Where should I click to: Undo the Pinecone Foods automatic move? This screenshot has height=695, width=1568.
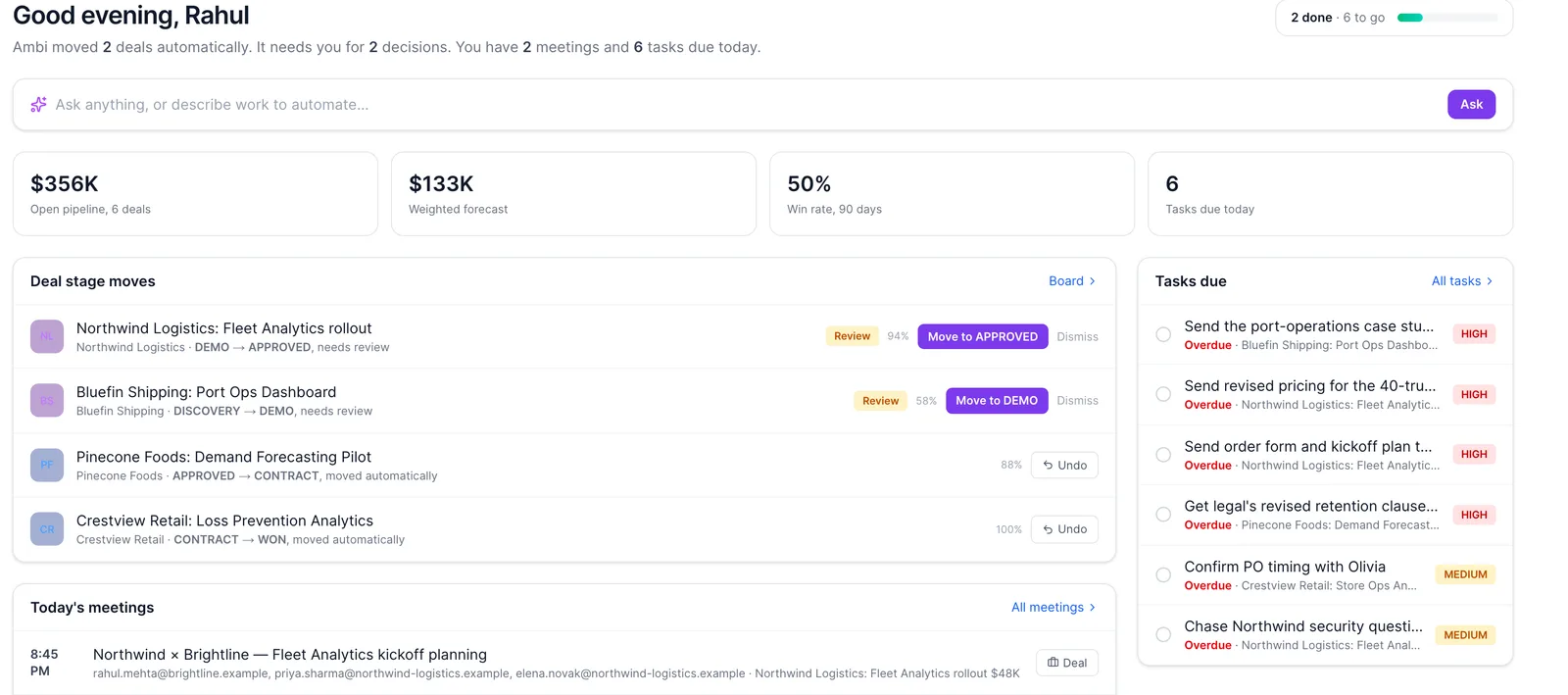pos(1064,466)
